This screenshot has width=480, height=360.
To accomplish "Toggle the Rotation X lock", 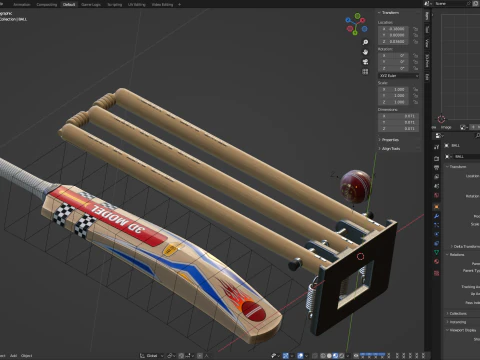I will click(x=415, y=56).
